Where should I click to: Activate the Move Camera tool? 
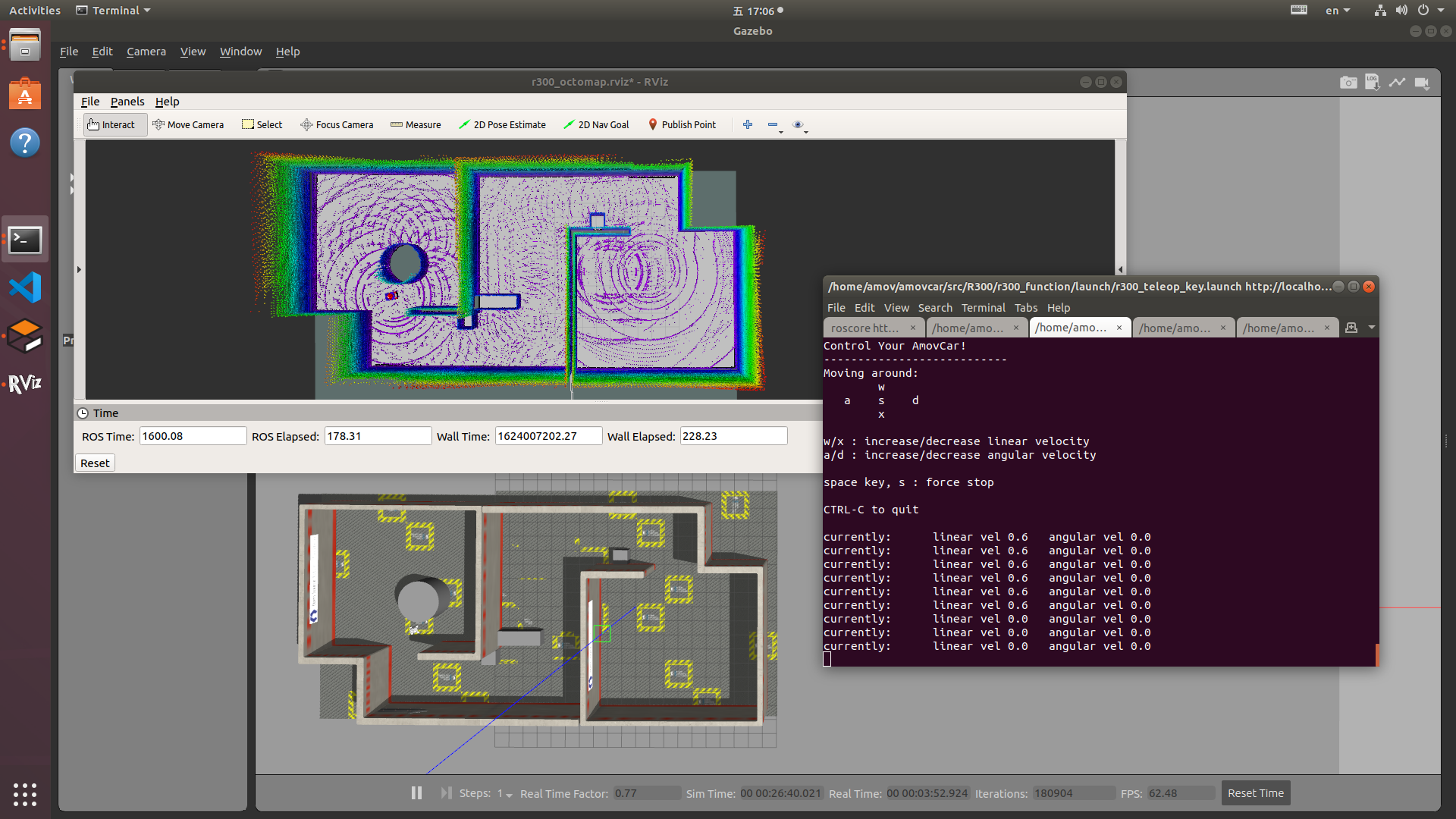point(188,124)
